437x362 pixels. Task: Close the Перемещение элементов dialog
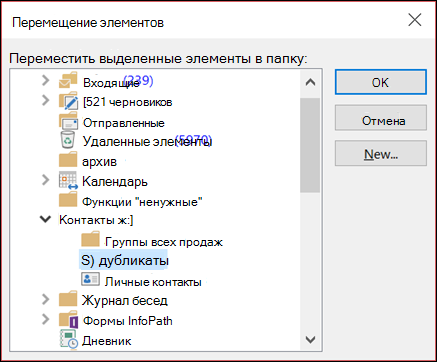tap(415, 20)
